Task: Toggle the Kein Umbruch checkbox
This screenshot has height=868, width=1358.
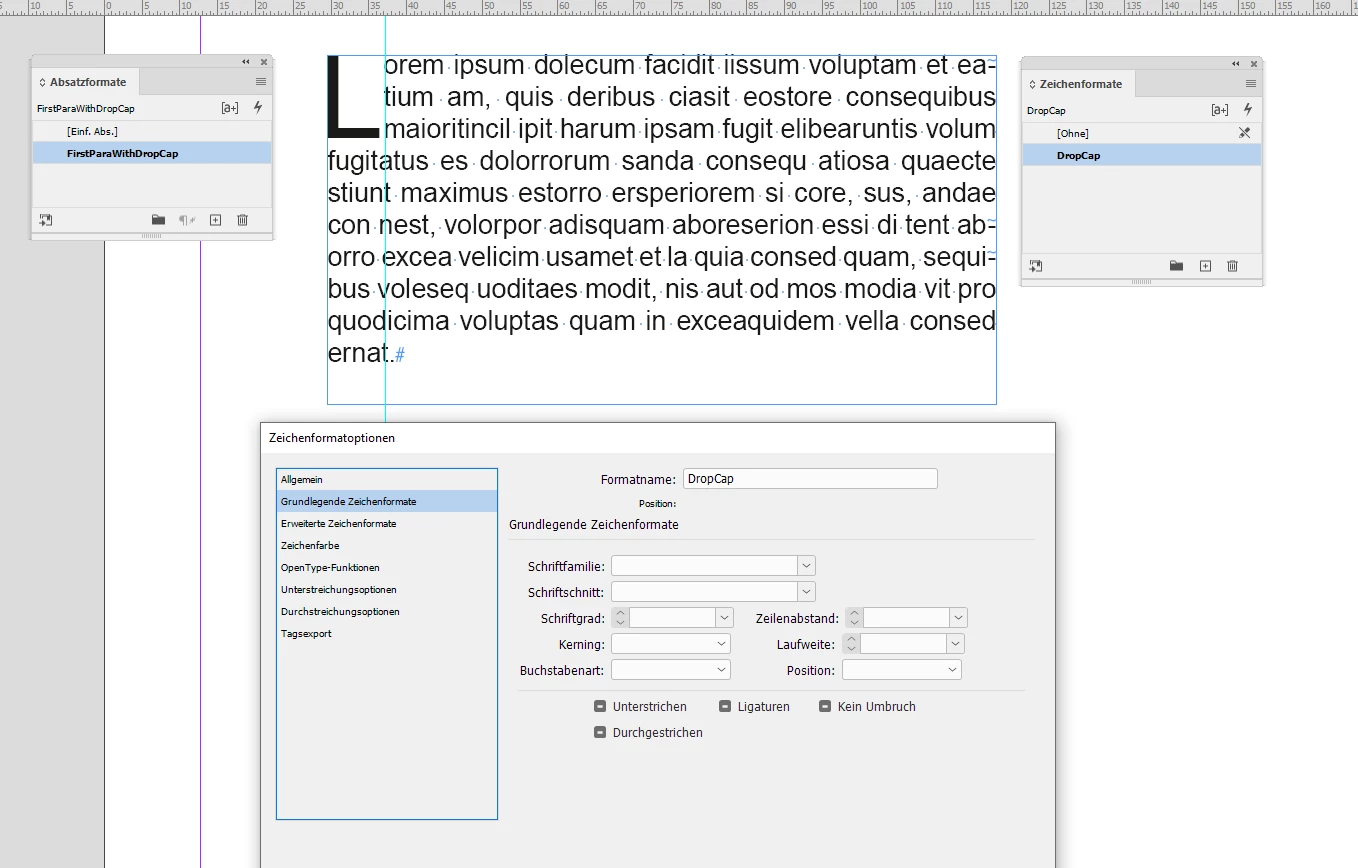Action: 825,706
